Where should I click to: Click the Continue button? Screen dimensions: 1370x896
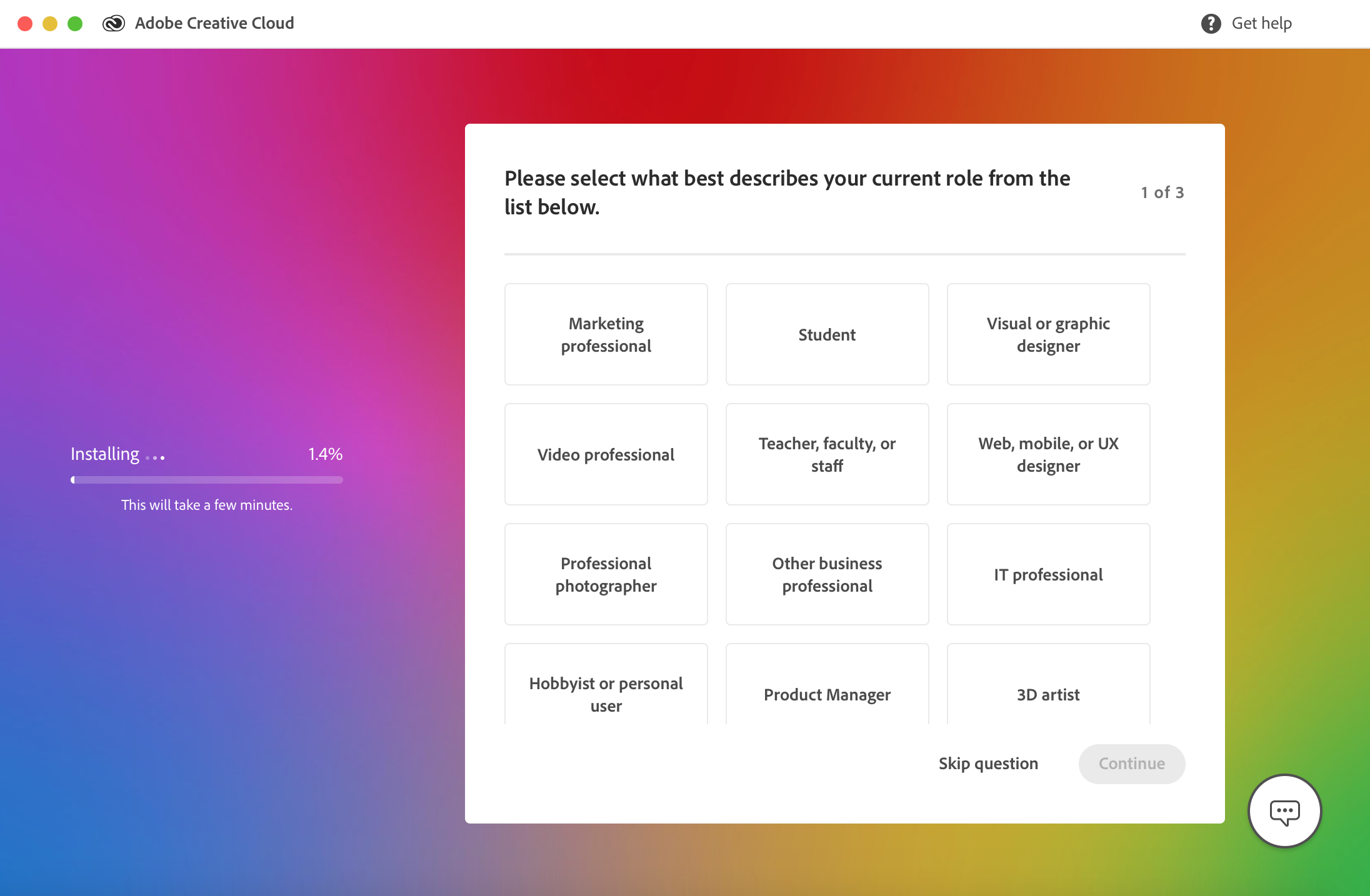[x=1131, y=764]
